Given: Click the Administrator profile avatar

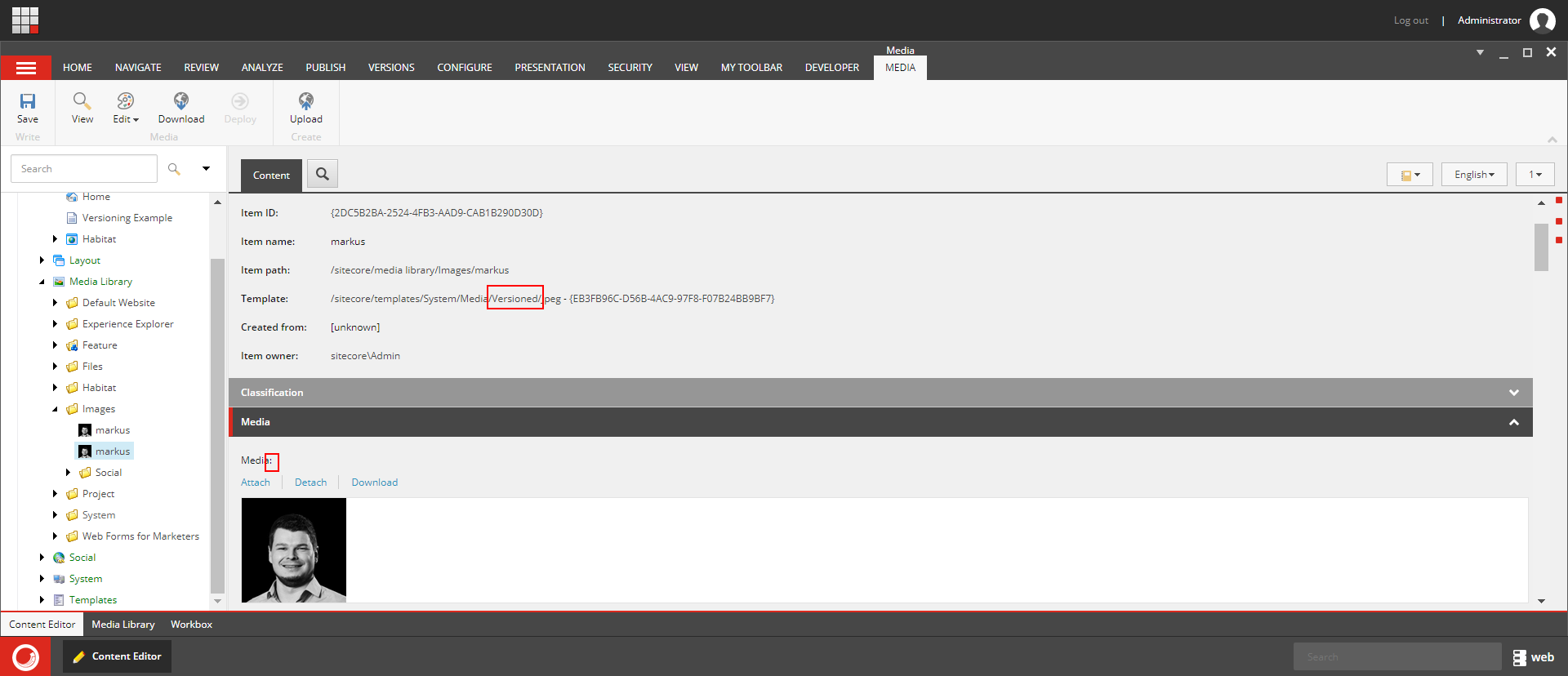Looking at the screenshot, I should pyautogui.click(x=1542, y=20).
